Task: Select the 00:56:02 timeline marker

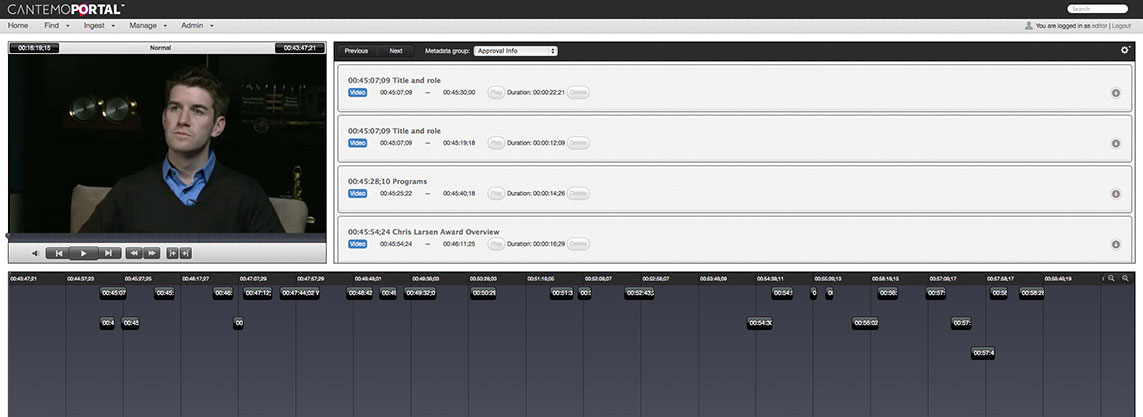Action: (865, 323)
